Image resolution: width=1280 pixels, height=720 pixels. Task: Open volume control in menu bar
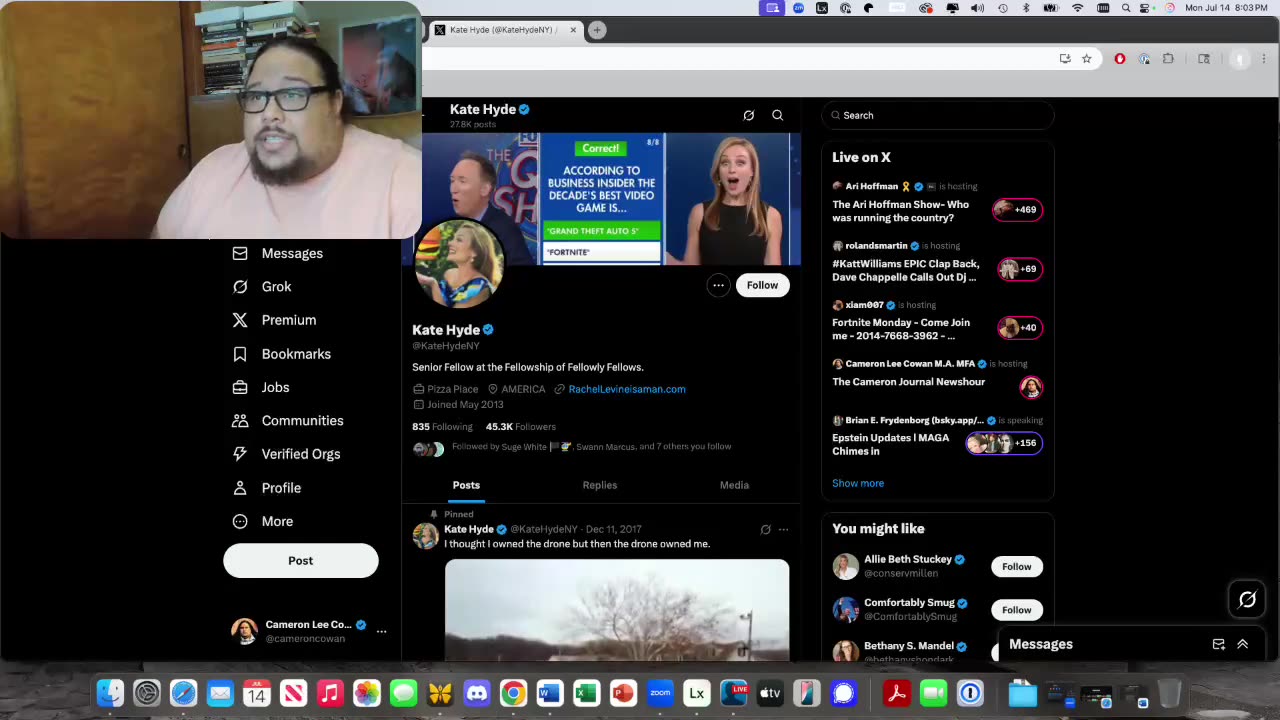click(977, 8)
